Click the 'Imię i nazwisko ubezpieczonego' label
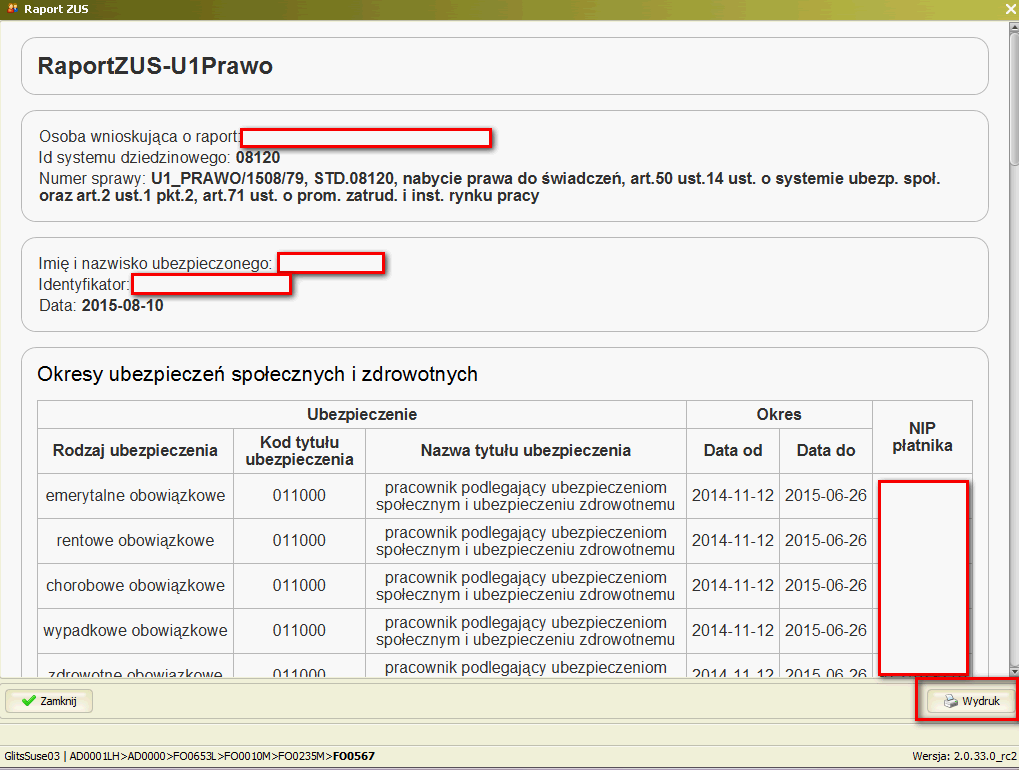Viewport: 1019px width, 770px height. [155, 263]
